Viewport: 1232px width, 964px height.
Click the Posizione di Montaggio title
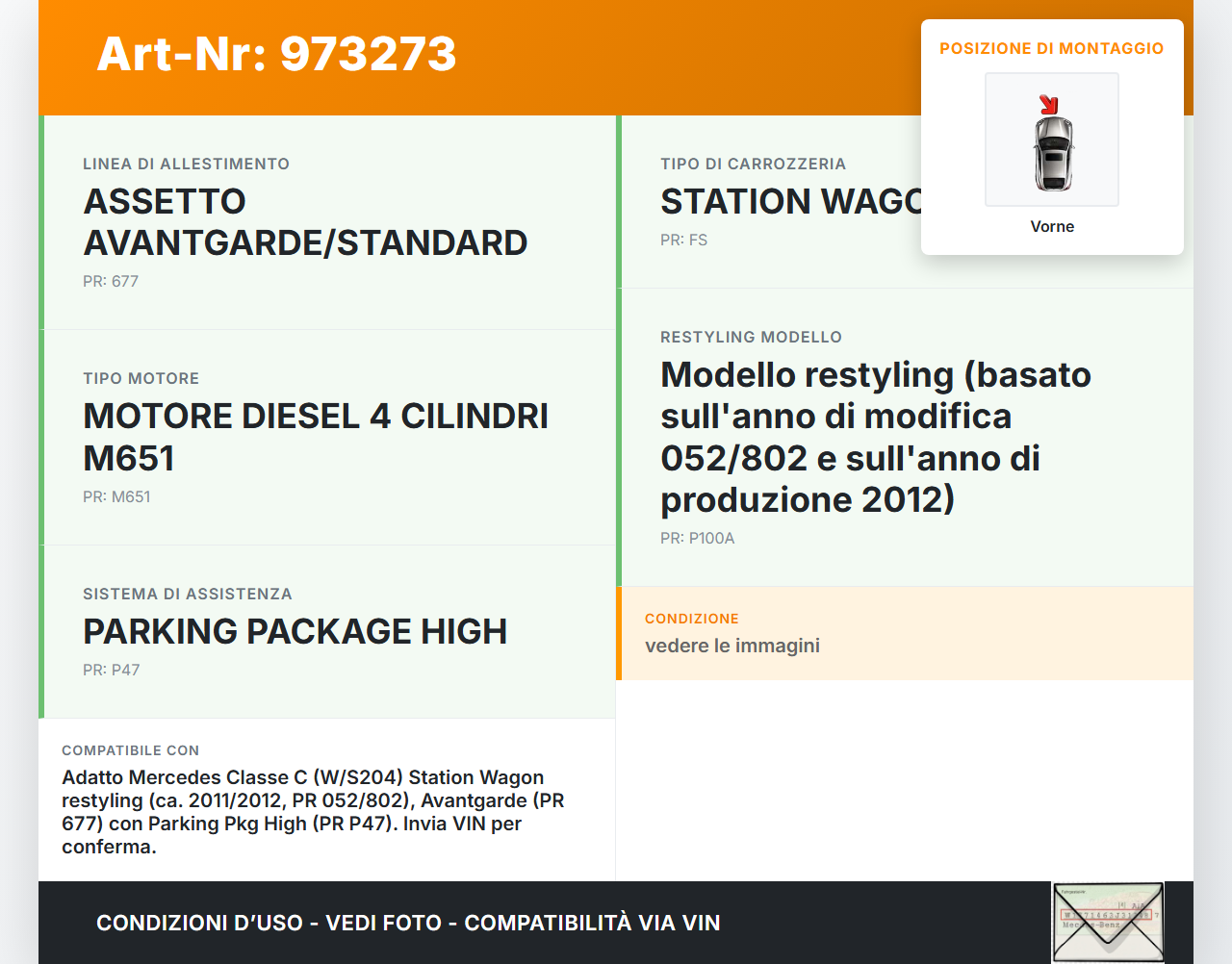(x=1051, y=49)
